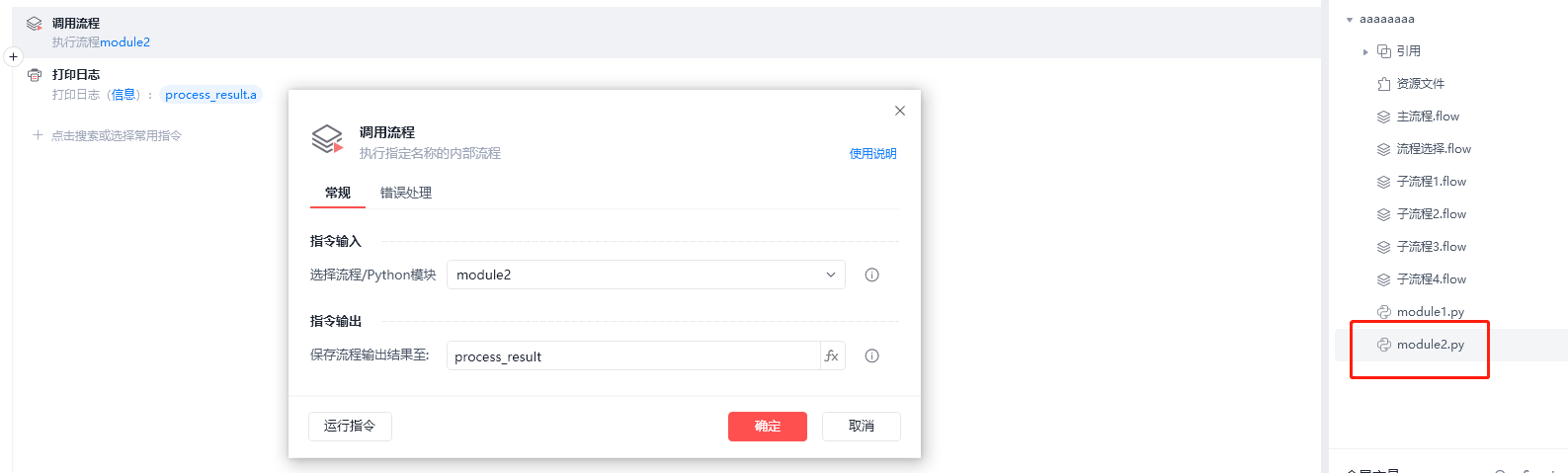Click the print log step printer icon

coord(35,75)
